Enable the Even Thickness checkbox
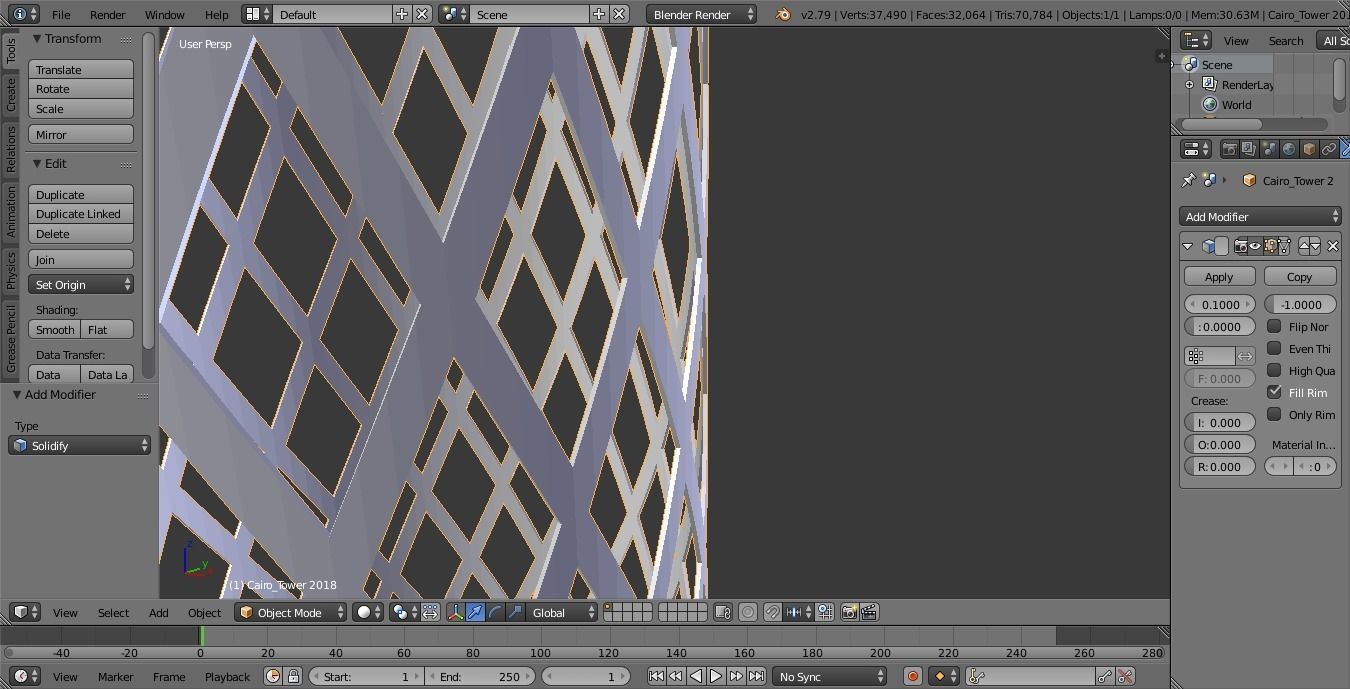The height and width of the screenshot is (689, 1350). point(1274,348)
